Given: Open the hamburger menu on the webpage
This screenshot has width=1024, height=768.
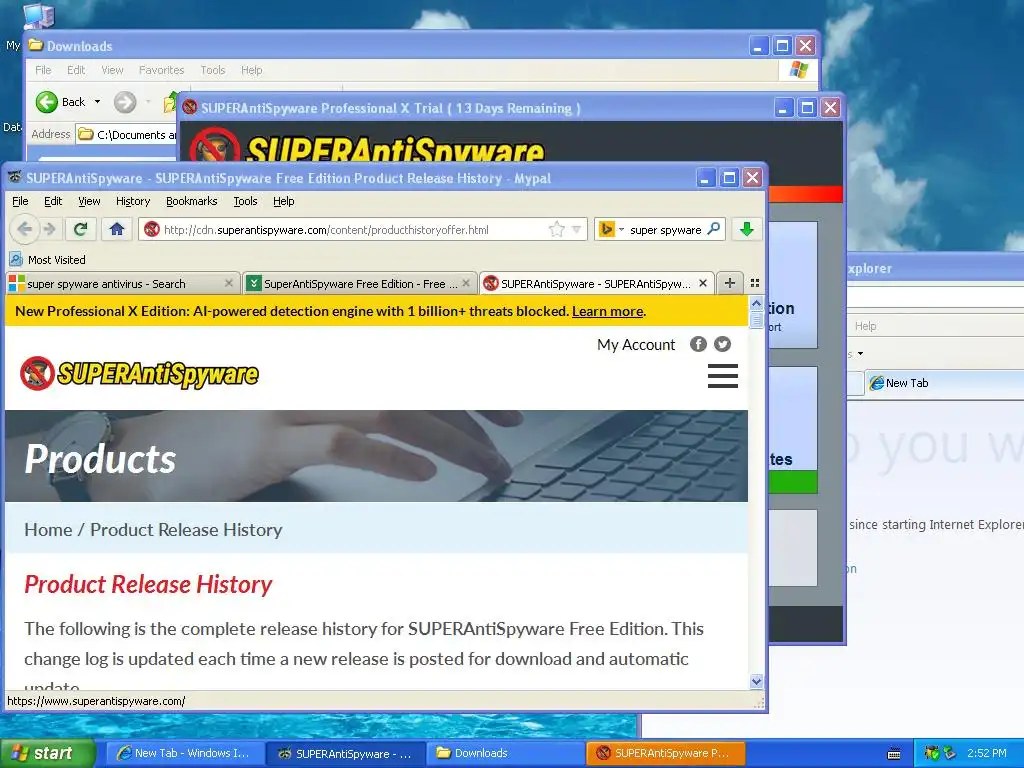Looking at the screenshot, I should pos(723,376).
